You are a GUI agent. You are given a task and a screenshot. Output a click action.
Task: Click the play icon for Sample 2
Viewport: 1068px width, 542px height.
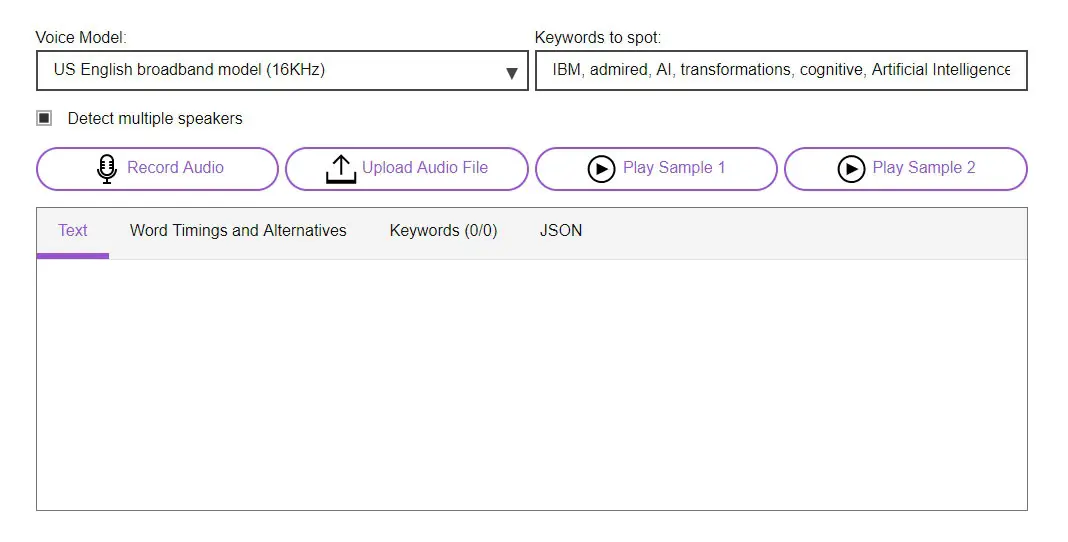click(x=851, y=169)
